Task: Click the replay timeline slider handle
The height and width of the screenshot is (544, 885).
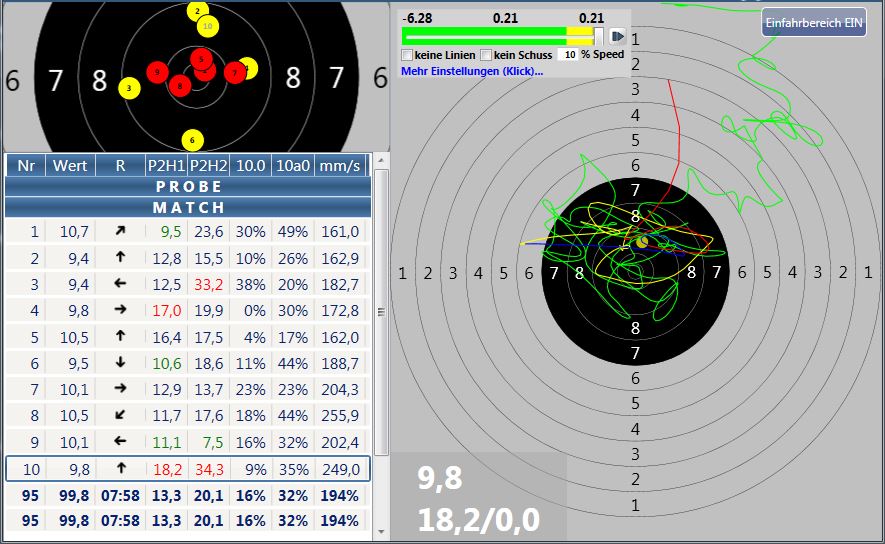Action: click(598, 36)
